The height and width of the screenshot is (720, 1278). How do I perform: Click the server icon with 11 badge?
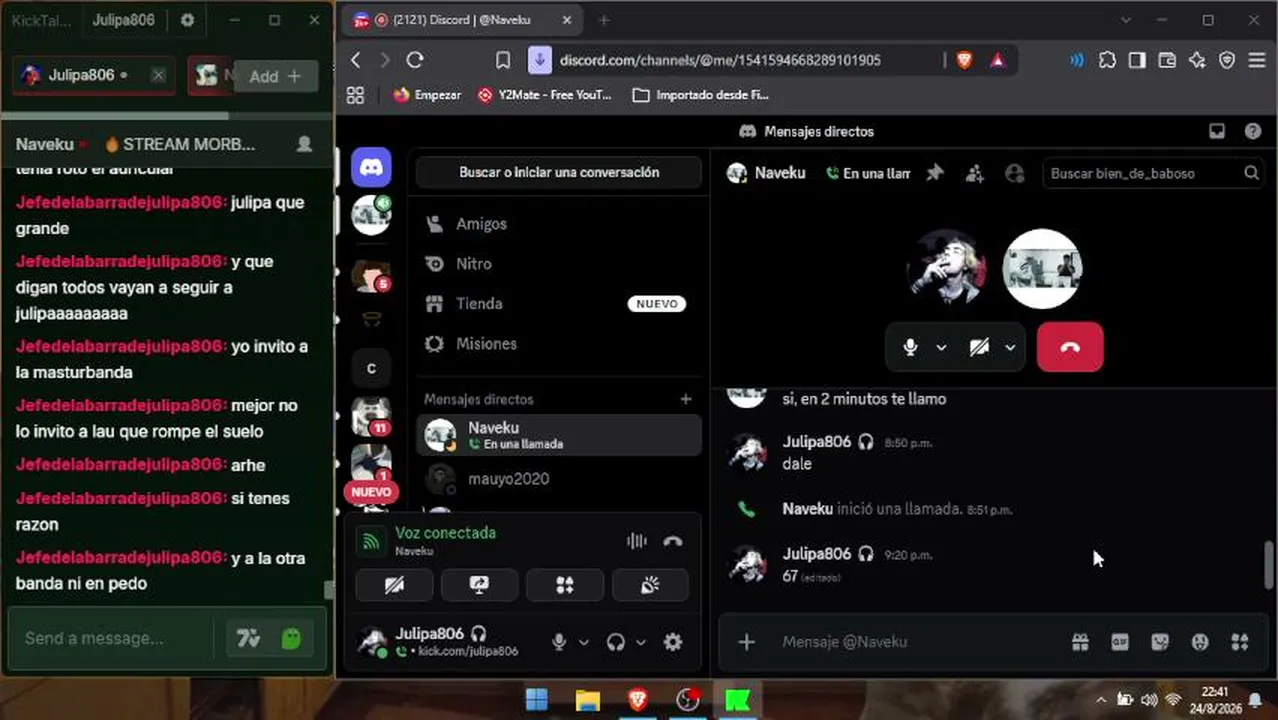(371, 417)
